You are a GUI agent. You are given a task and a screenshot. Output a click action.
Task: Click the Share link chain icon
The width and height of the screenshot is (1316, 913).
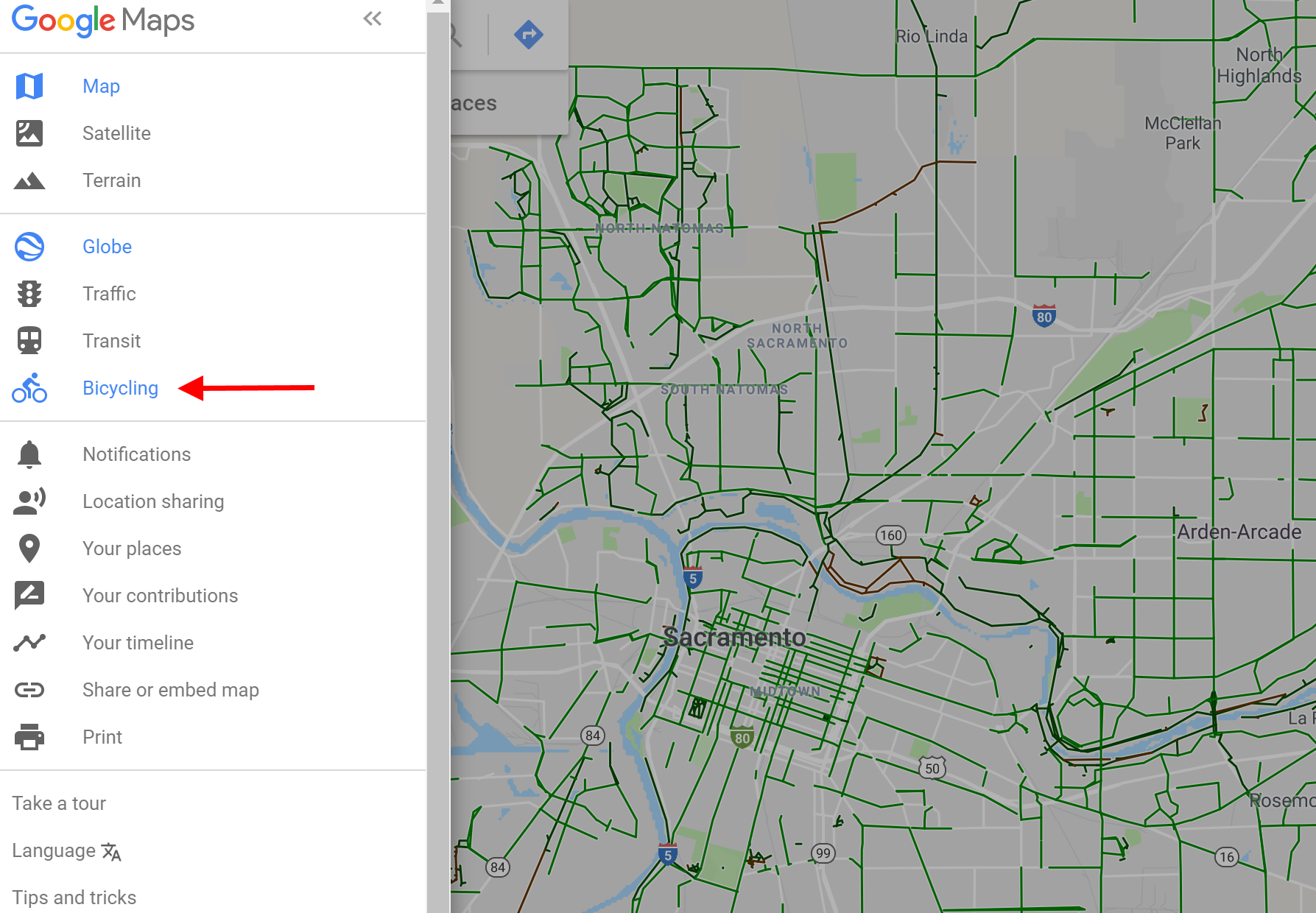point(29,690)
